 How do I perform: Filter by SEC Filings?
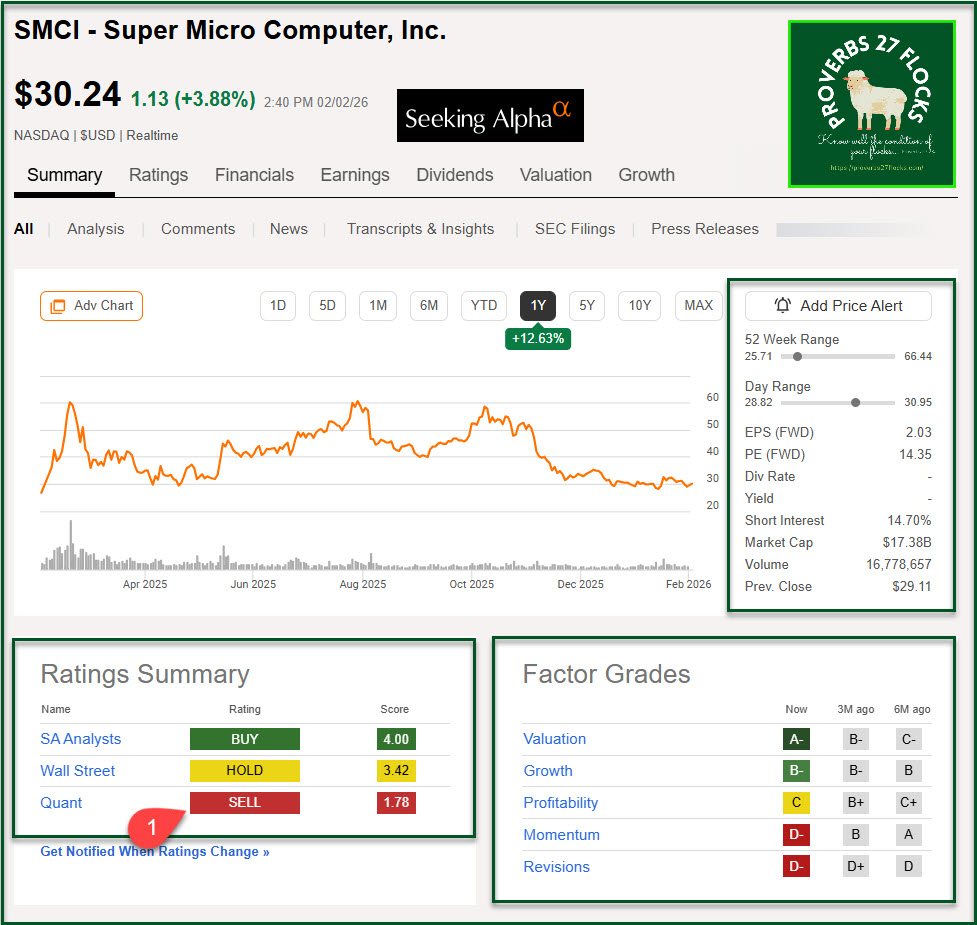pyautogui.click(x=575, y=229)
